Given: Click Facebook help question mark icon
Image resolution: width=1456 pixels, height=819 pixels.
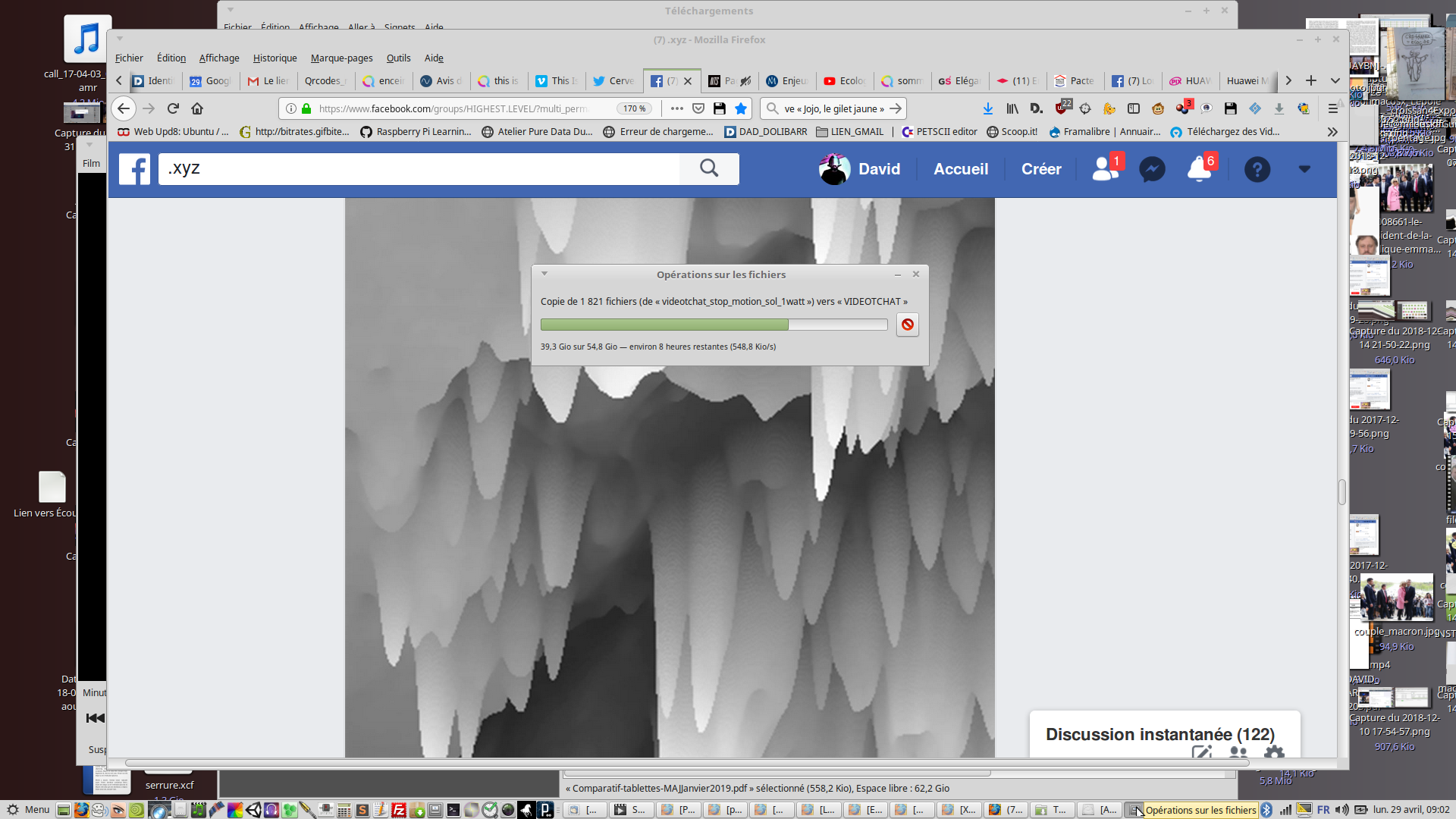Looking at the screenshot, I should point(1257,169).
